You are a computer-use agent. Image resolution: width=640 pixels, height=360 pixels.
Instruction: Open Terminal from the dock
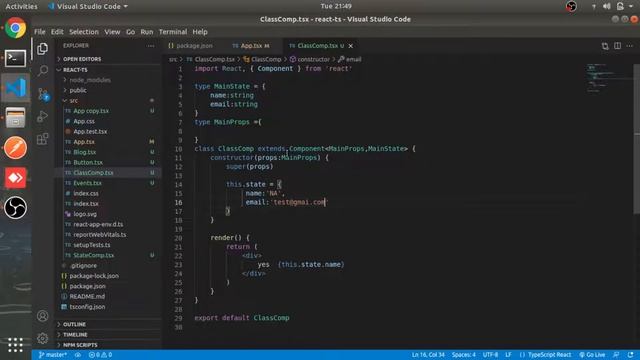click(x=16, y=58)
